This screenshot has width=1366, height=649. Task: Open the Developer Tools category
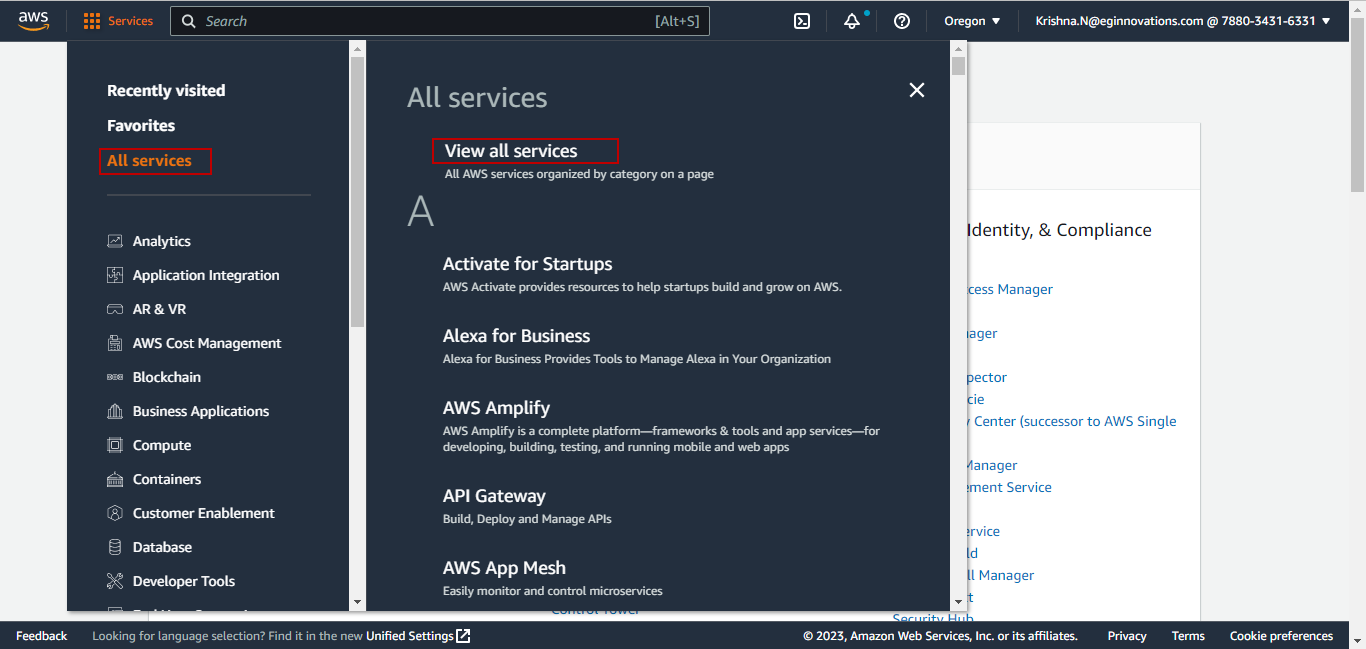(x=184, y=581)
